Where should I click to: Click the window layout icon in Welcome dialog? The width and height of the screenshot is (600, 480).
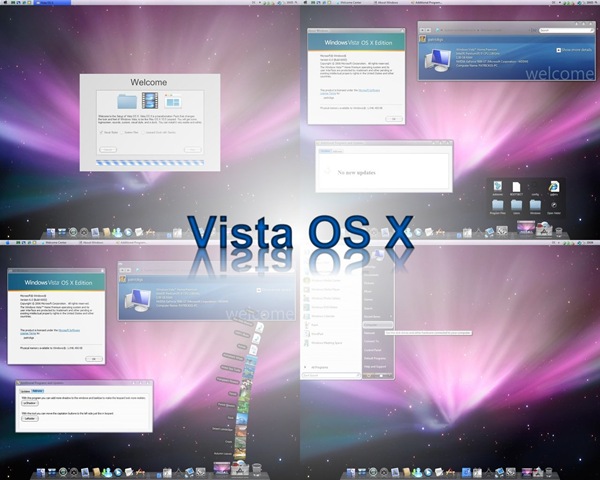click(x=172, y=101)
